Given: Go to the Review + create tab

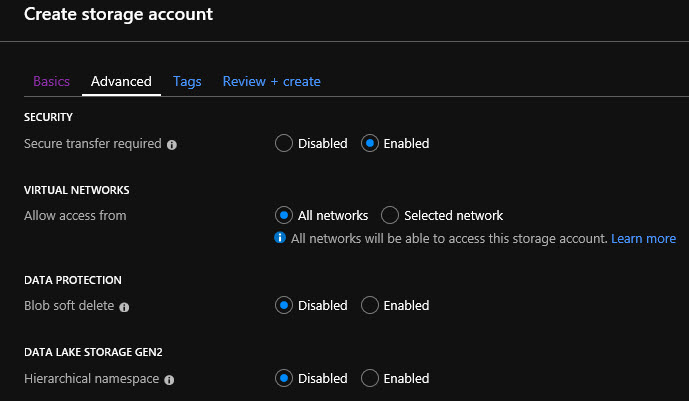Looking at the screenshot, I should [x=272, y=81].
